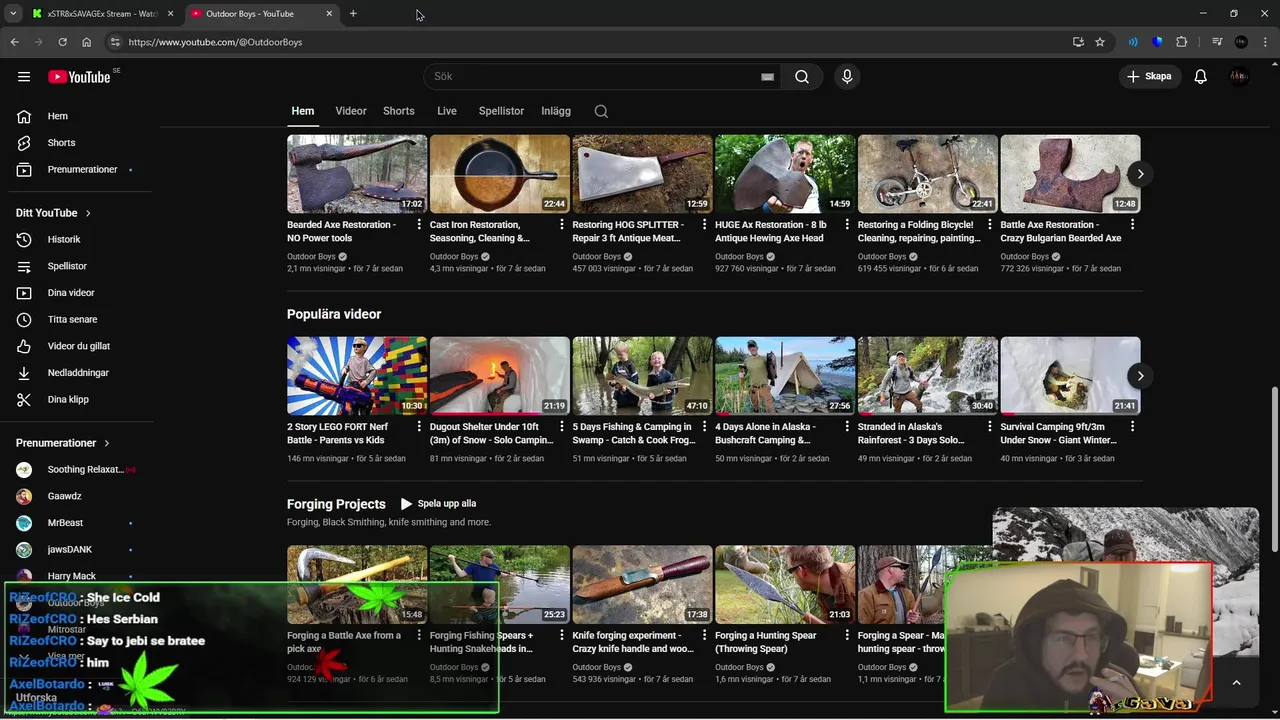Play 5 Days Fishing & Camping thumbnail

click(x=642, y=376)
